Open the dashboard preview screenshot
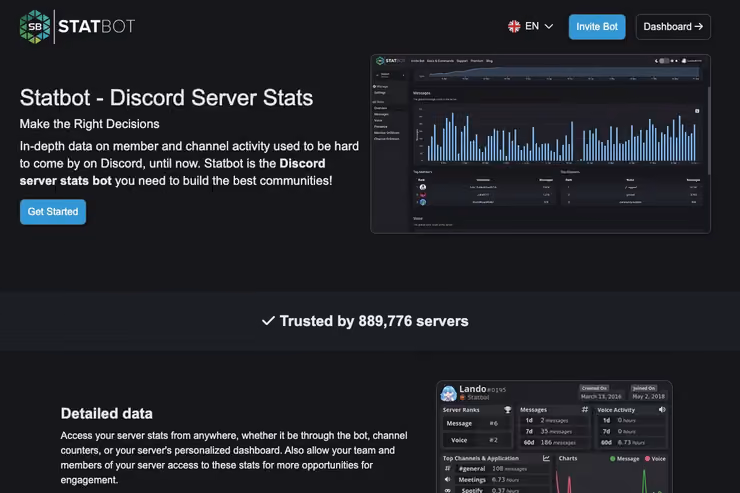Viewport: 740px width, 493px height. (x=540, y=144)
